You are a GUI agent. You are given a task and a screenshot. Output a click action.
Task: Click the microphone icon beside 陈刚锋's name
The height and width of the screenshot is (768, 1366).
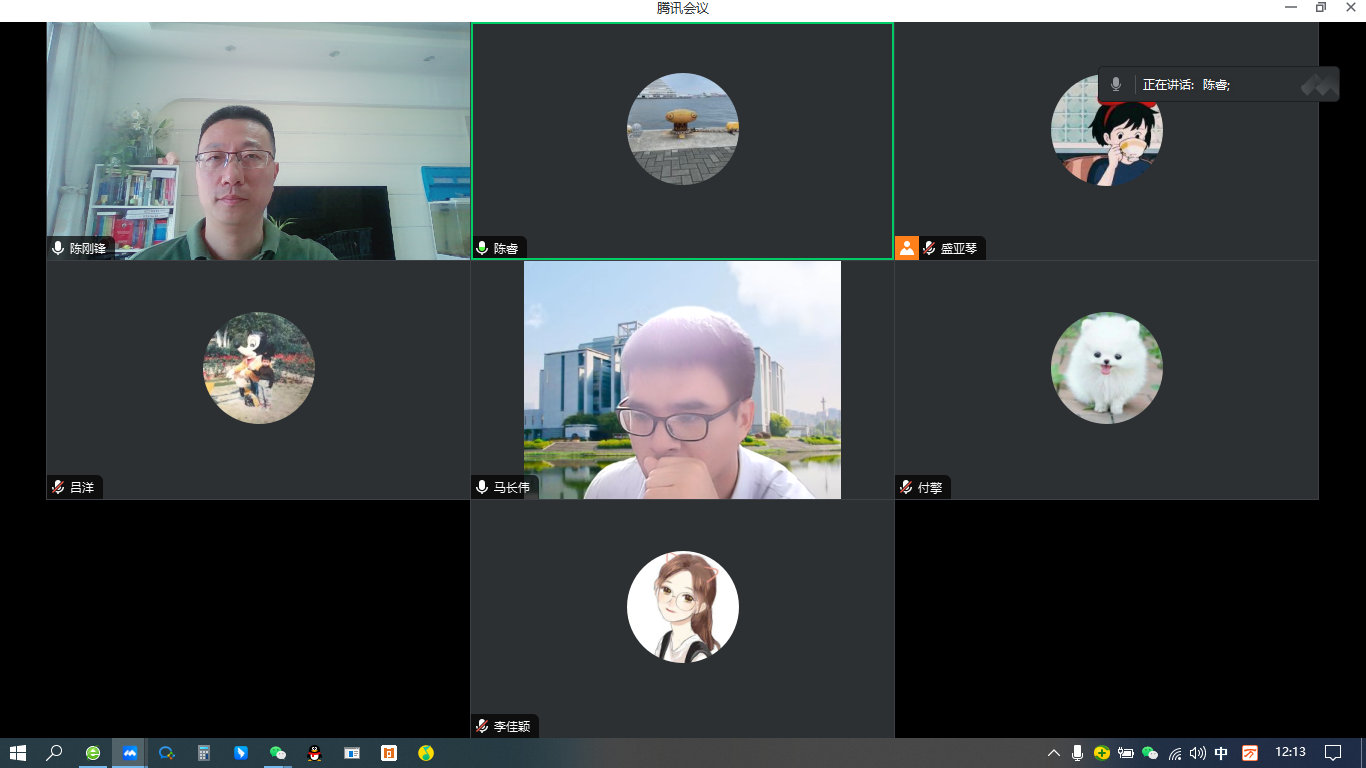pyautogui.click(x=58, y=248)
